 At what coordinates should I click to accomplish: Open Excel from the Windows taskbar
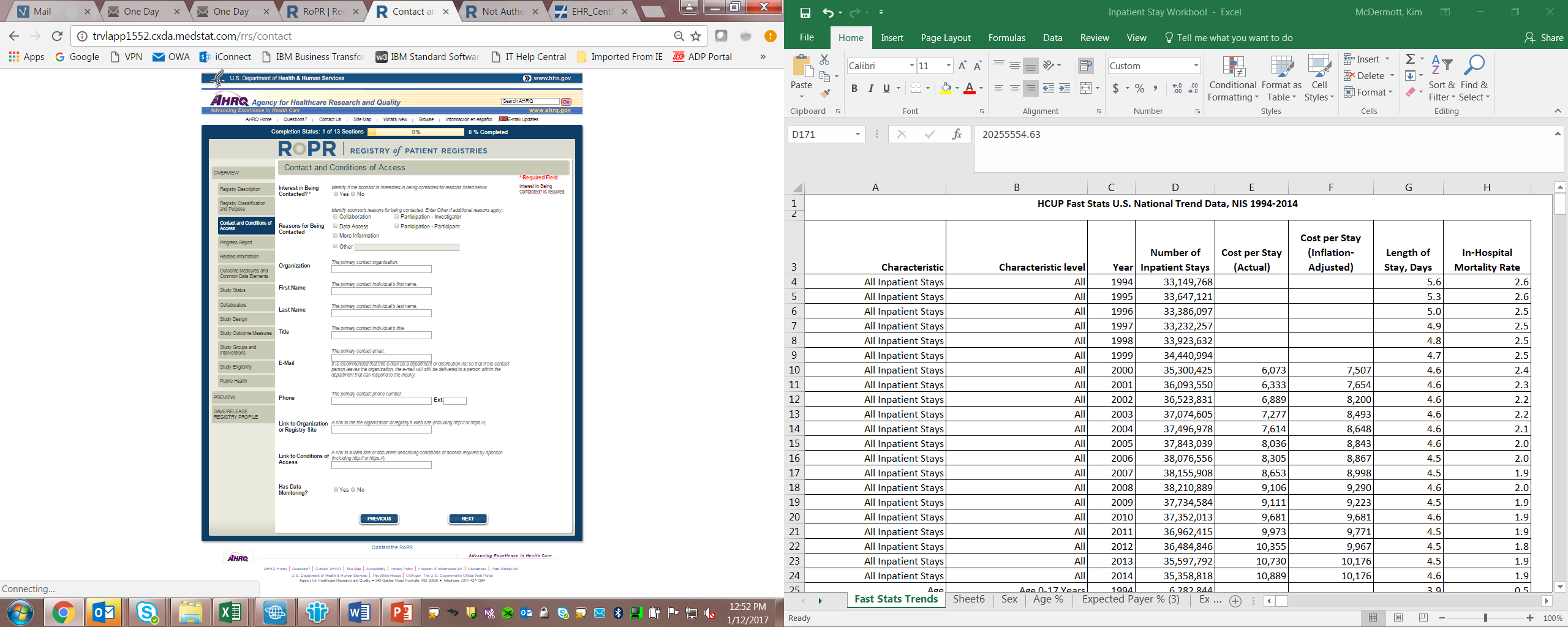[230, 612]
